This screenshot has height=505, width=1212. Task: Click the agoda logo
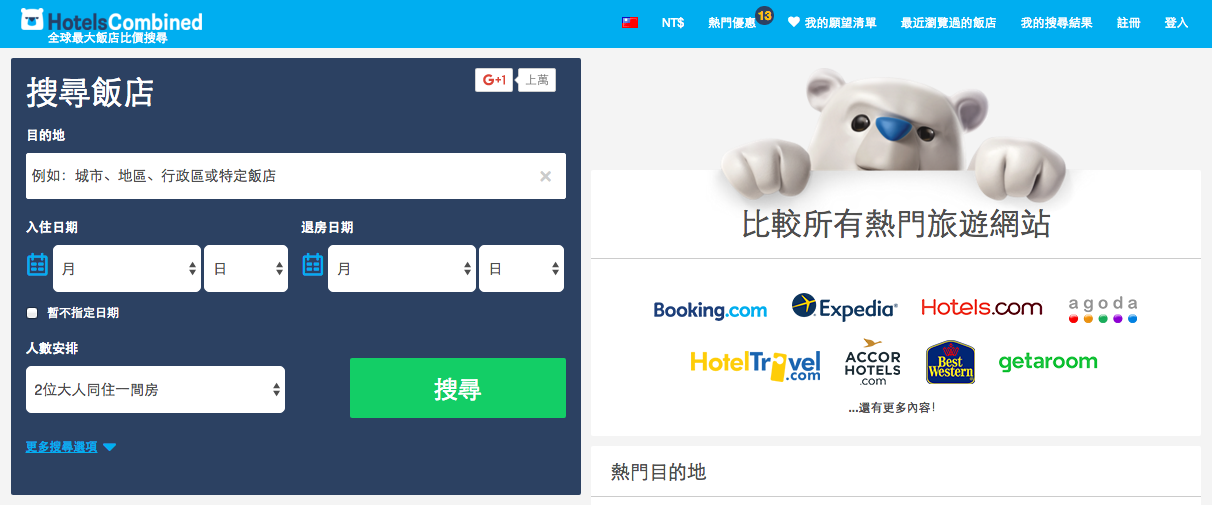(x=1103, y=310)
